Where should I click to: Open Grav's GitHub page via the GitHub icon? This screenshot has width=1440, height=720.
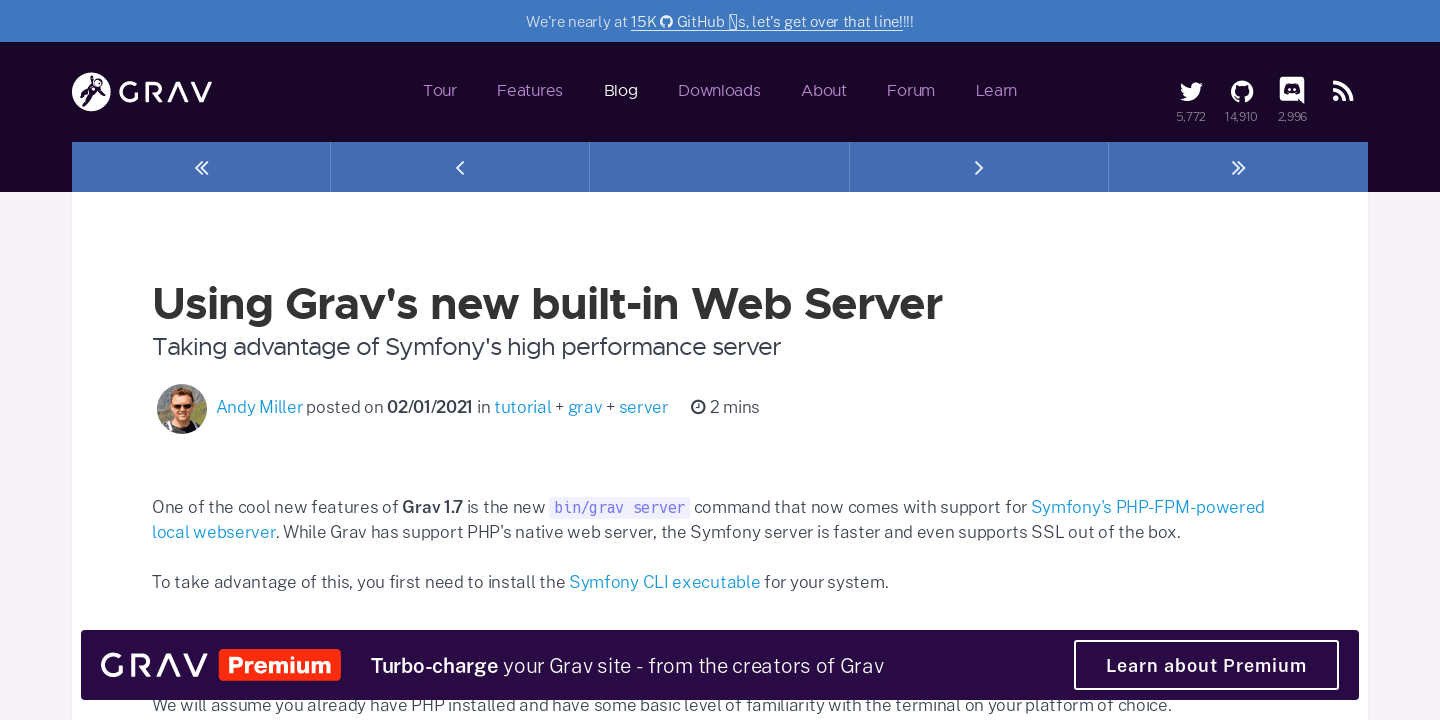(1241, 90)
